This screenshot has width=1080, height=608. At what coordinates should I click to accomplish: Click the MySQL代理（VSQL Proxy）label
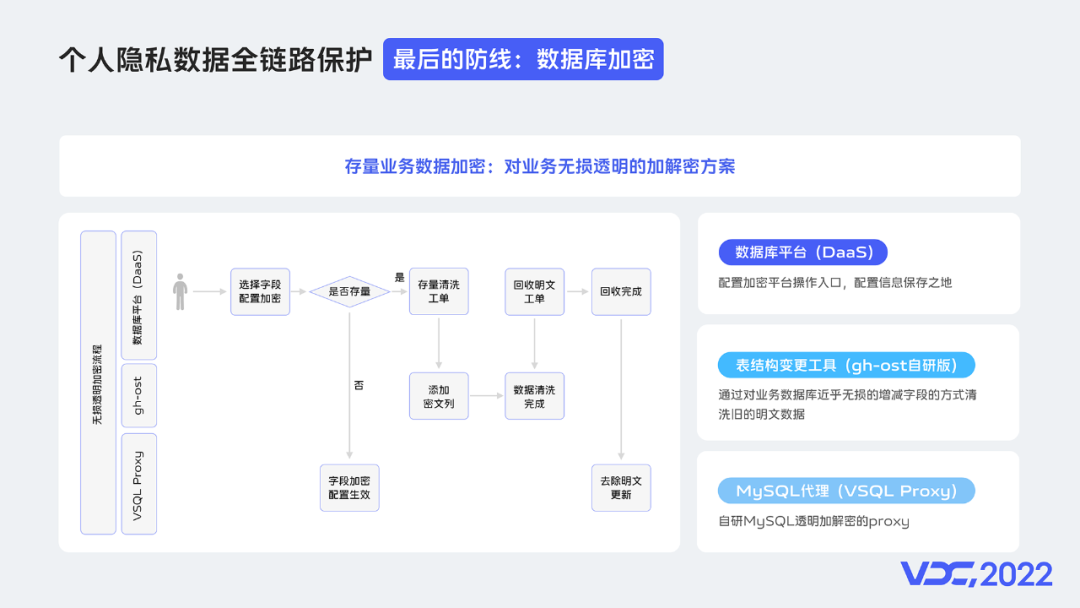tap(846, 491)
